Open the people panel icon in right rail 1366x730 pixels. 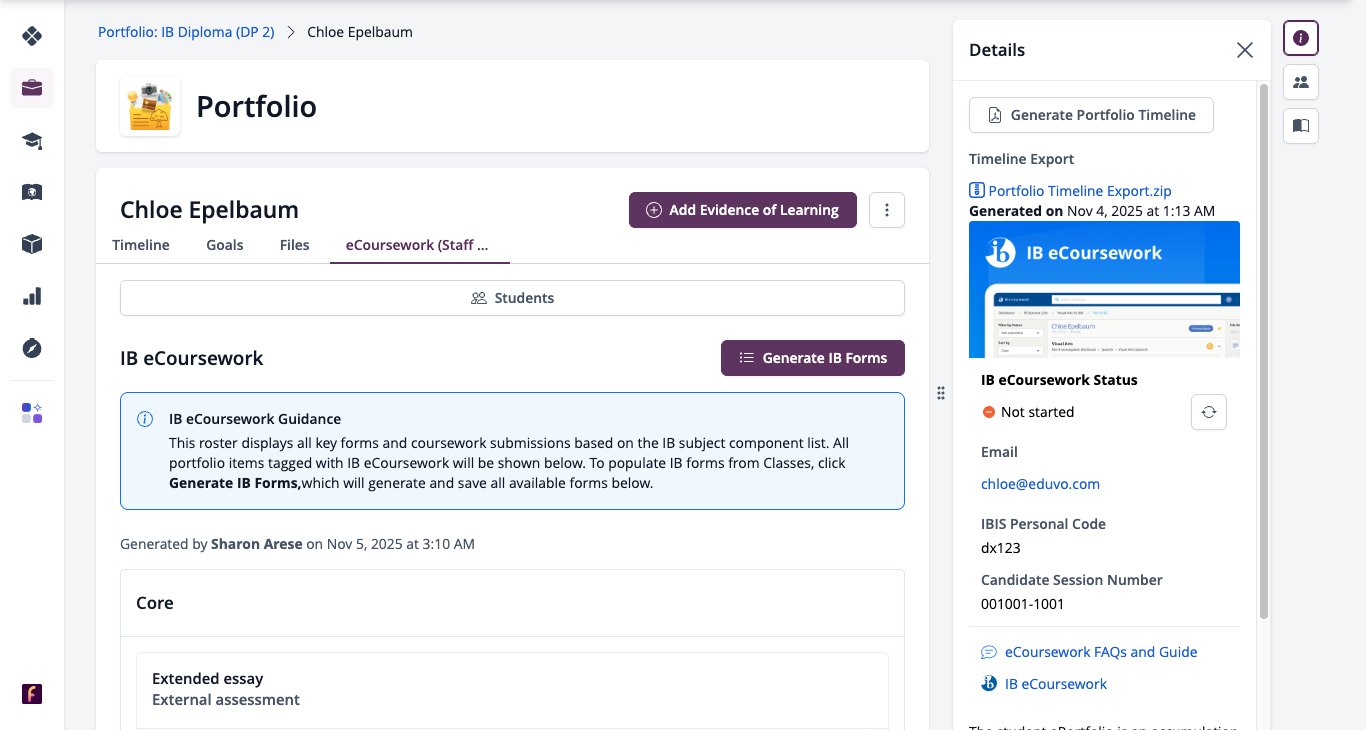(1301, 82)
